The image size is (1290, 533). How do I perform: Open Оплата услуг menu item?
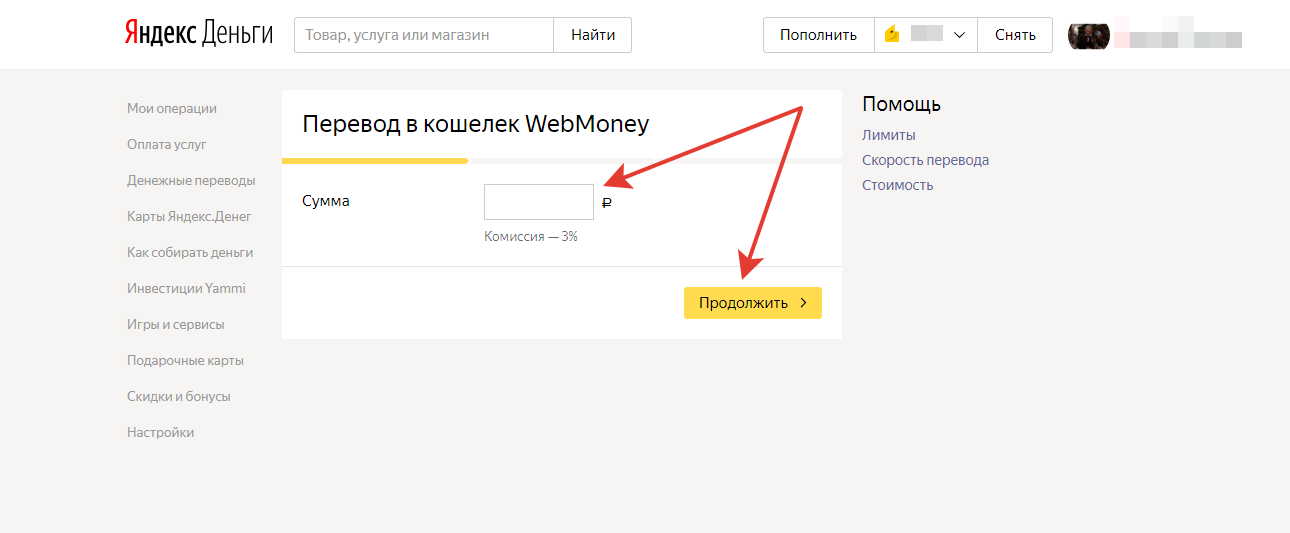click(167, 144)
